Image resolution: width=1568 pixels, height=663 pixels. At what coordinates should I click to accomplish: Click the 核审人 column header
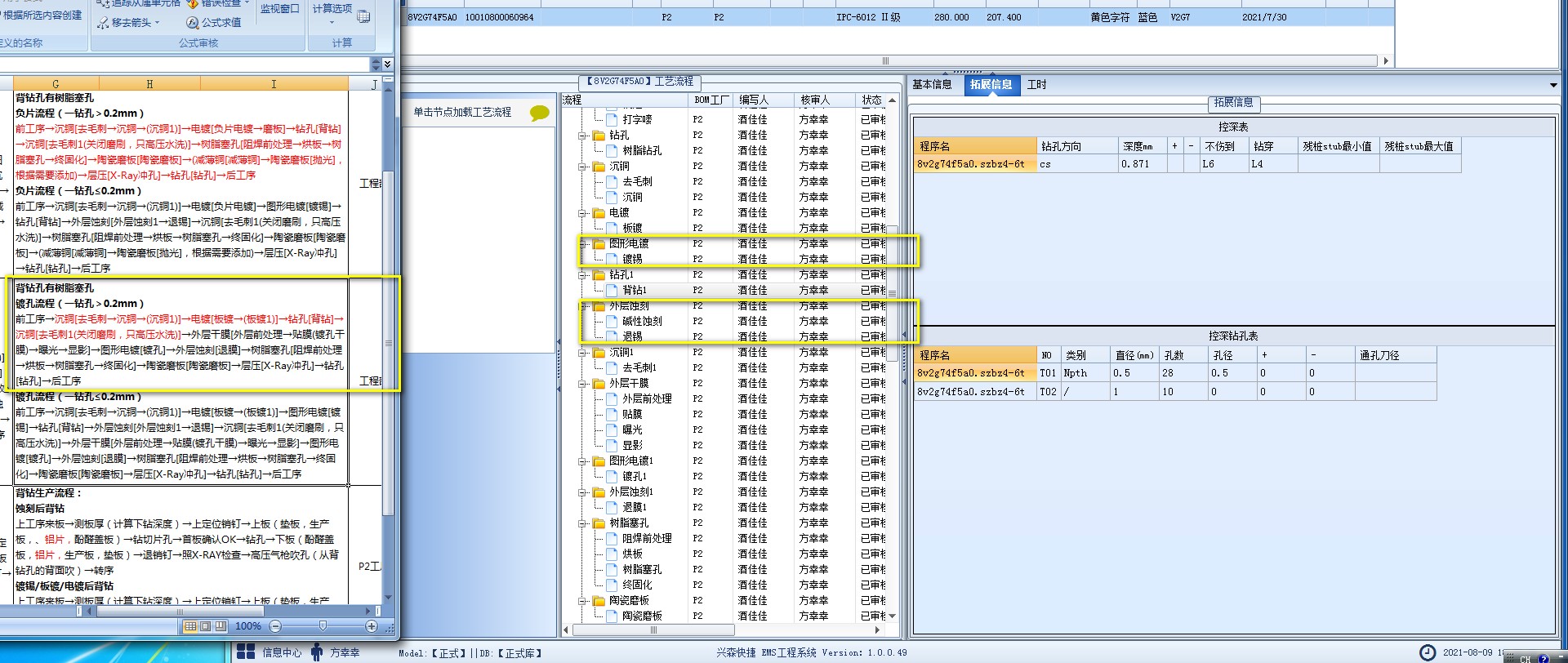tap(824, 100)
